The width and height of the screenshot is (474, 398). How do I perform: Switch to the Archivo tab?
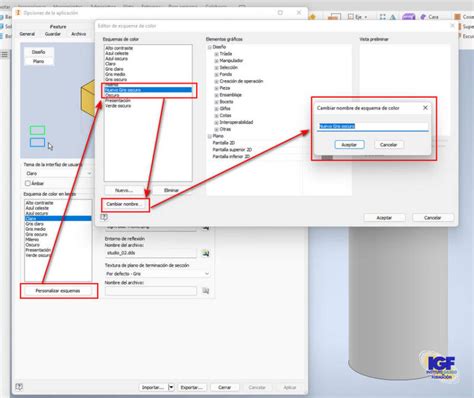click(x=79, y=34)
